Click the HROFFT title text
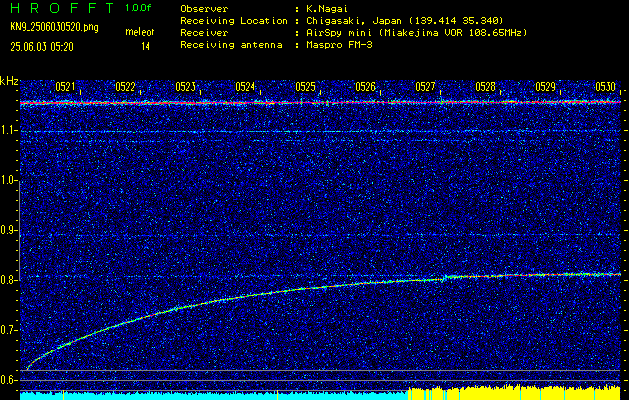This screenshot has height=400, width=629. [62, 8]
